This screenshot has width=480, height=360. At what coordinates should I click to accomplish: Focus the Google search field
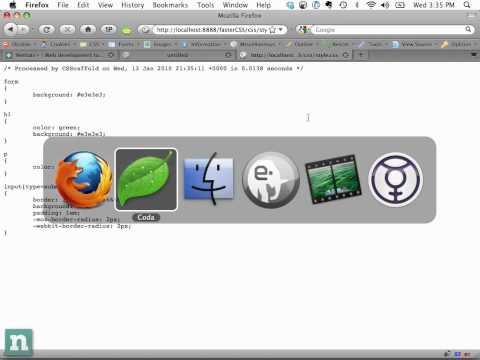tap(388, 30)
